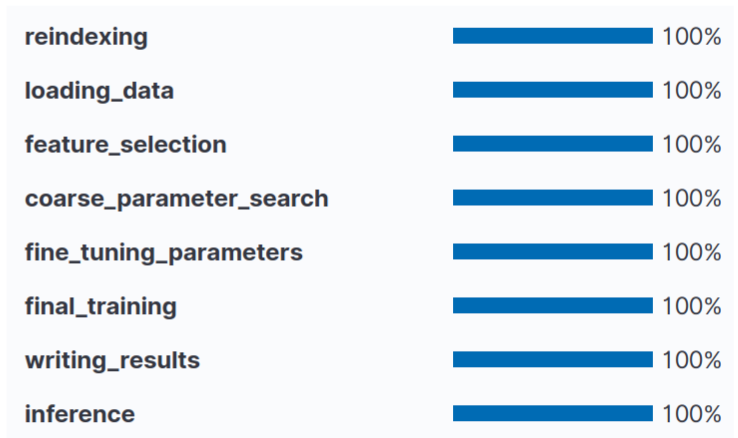The height and width of the screenshot is (438, 738).
Task: Click the feature_selection progress bar
Action: (x=553, y=144)
